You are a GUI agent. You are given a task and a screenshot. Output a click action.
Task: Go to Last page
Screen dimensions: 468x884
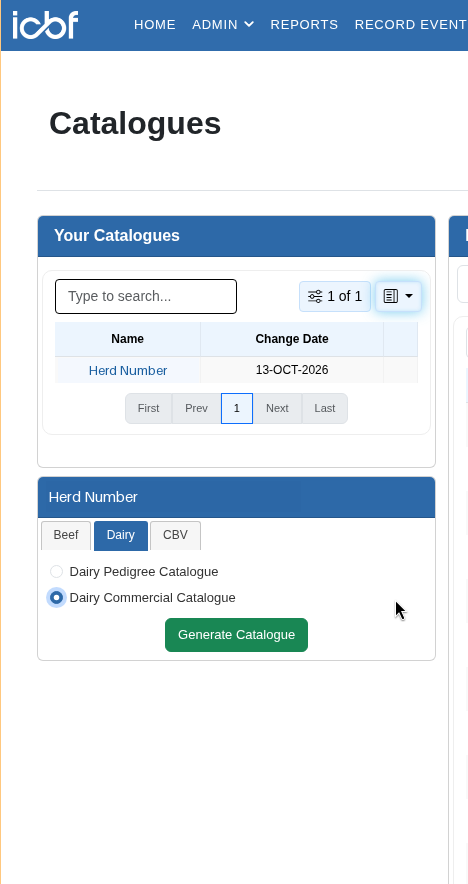pos(325,408)
